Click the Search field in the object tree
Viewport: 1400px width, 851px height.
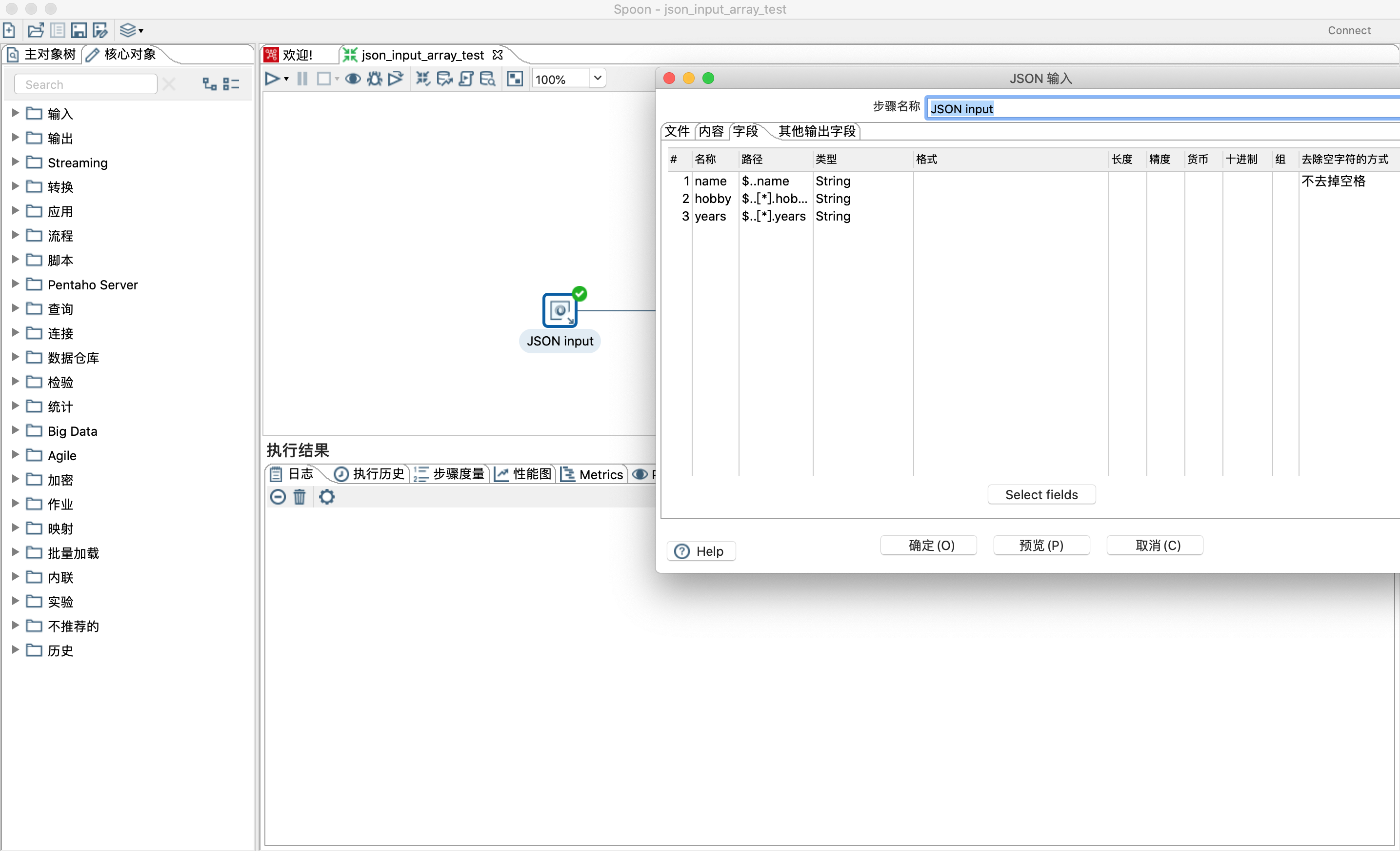(x=85, y=85)
